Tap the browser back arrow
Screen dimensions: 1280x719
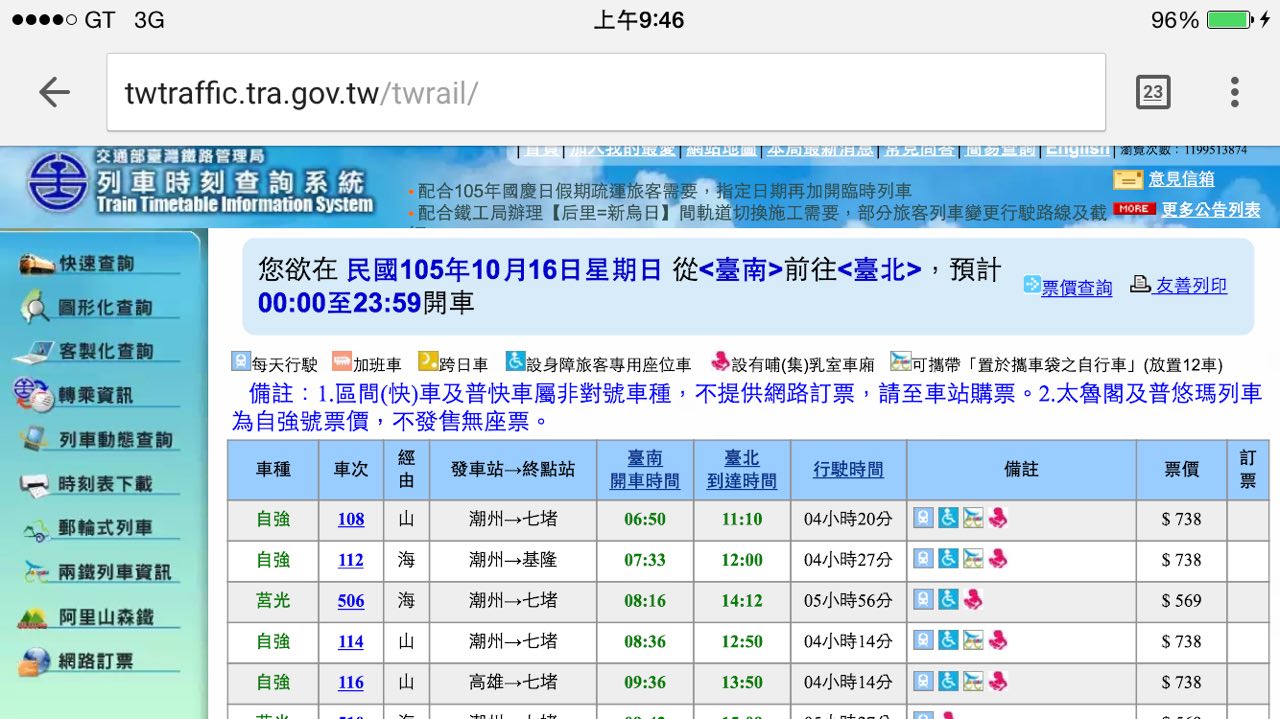(x=54, y=93)
